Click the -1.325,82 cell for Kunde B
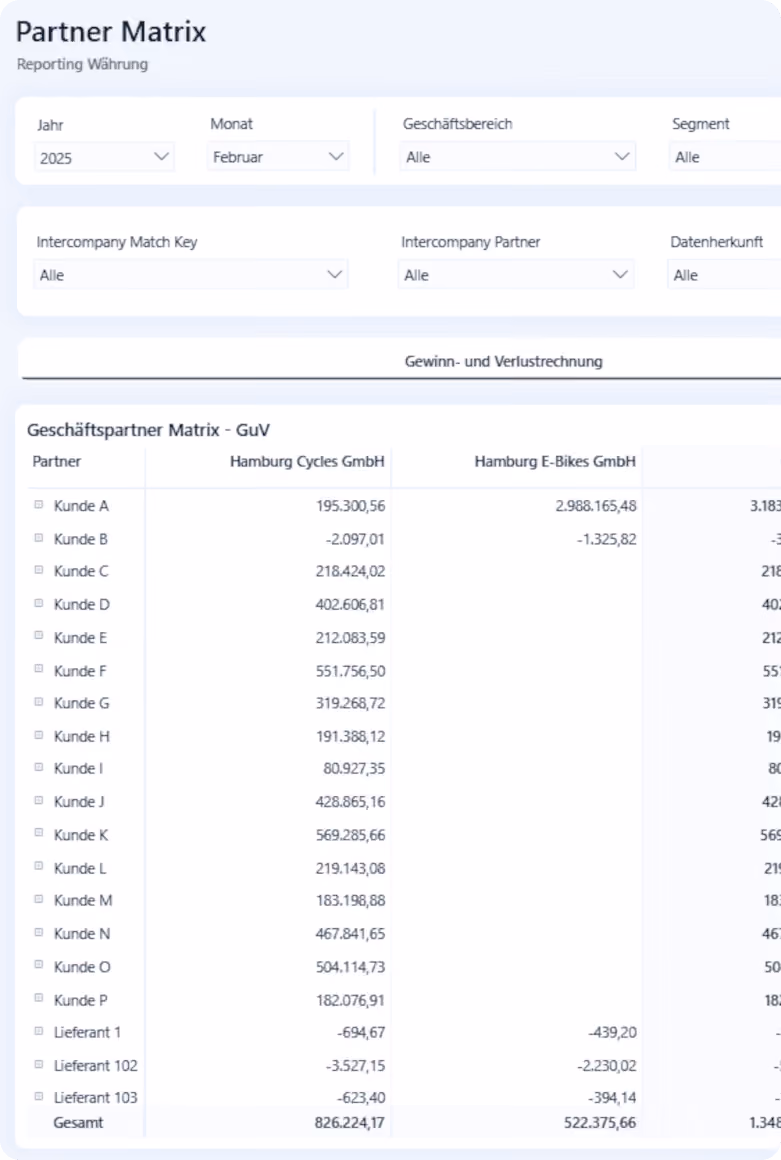The image size is (781, 1160). click(x=606, y=539)
